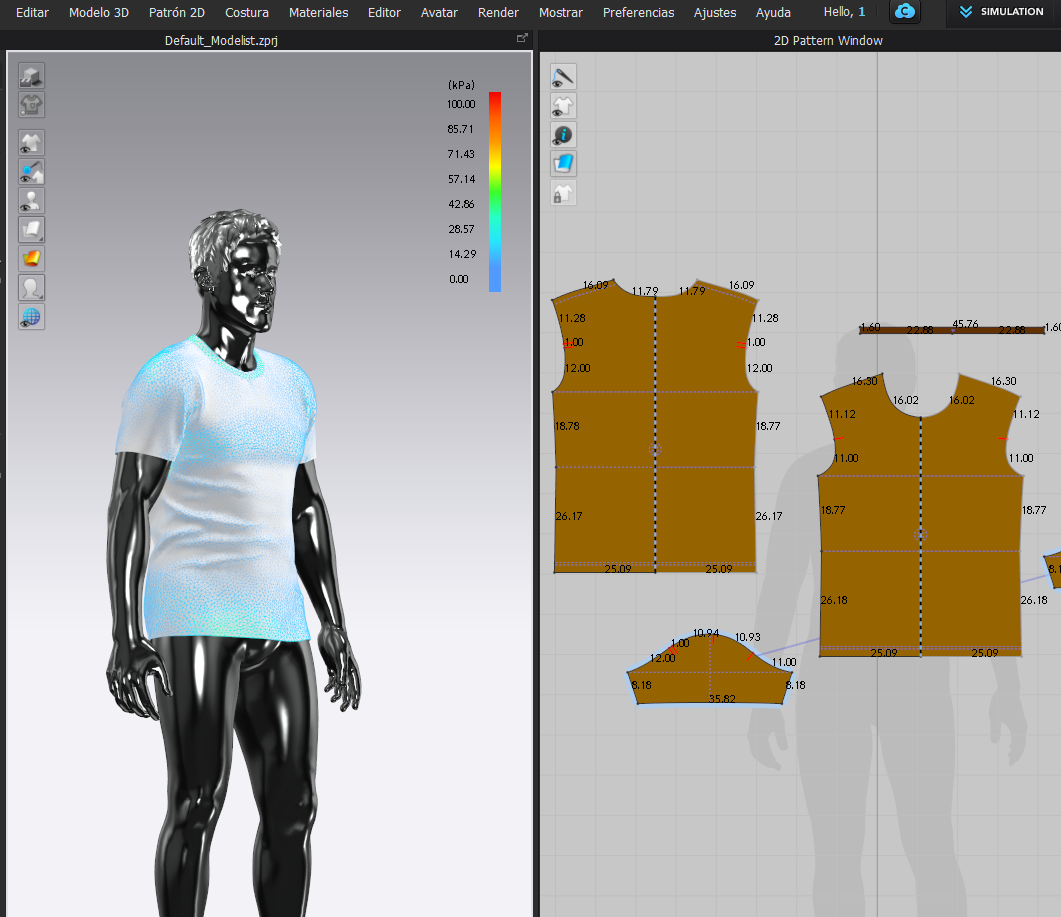This screenshot has height=917, width=1061.
Task: Open the Costura menu
Action: click(x=246, y=13)
